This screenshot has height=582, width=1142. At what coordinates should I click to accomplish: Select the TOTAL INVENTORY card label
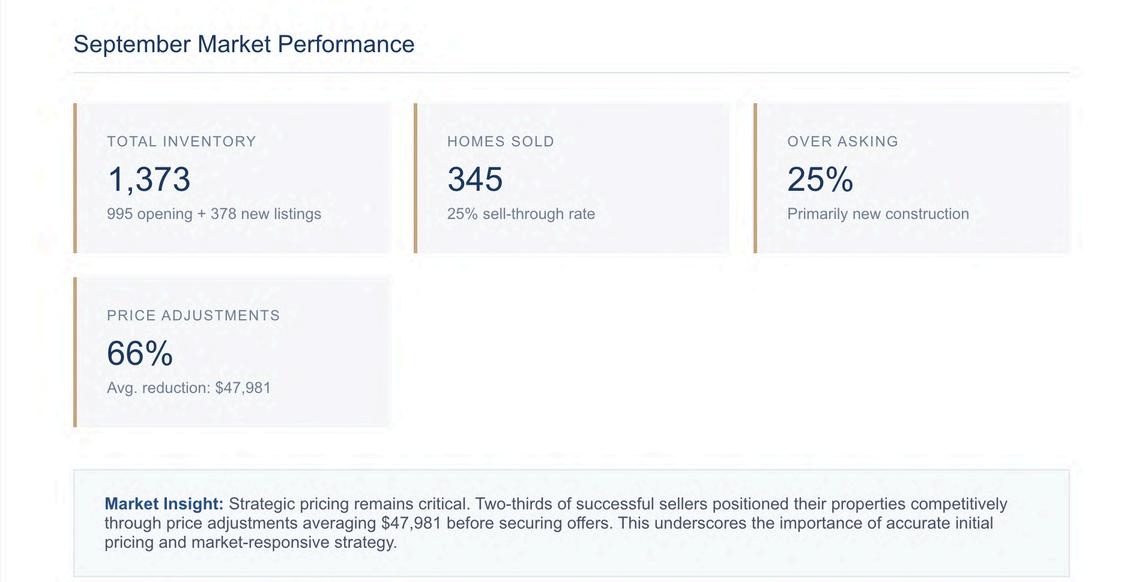(x=181, y=142)
